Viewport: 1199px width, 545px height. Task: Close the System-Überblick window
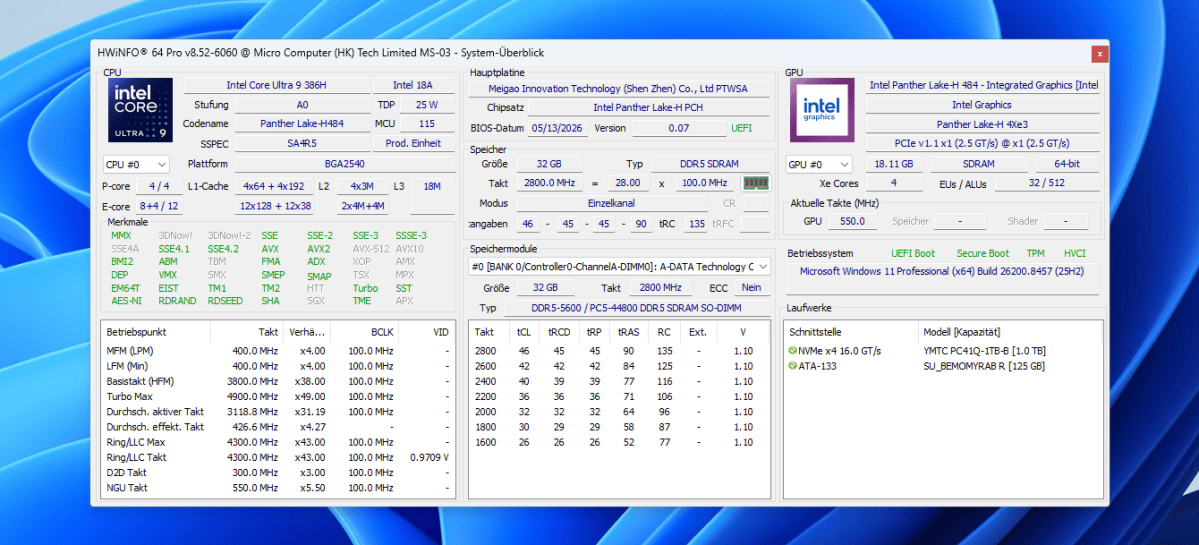1100,54
